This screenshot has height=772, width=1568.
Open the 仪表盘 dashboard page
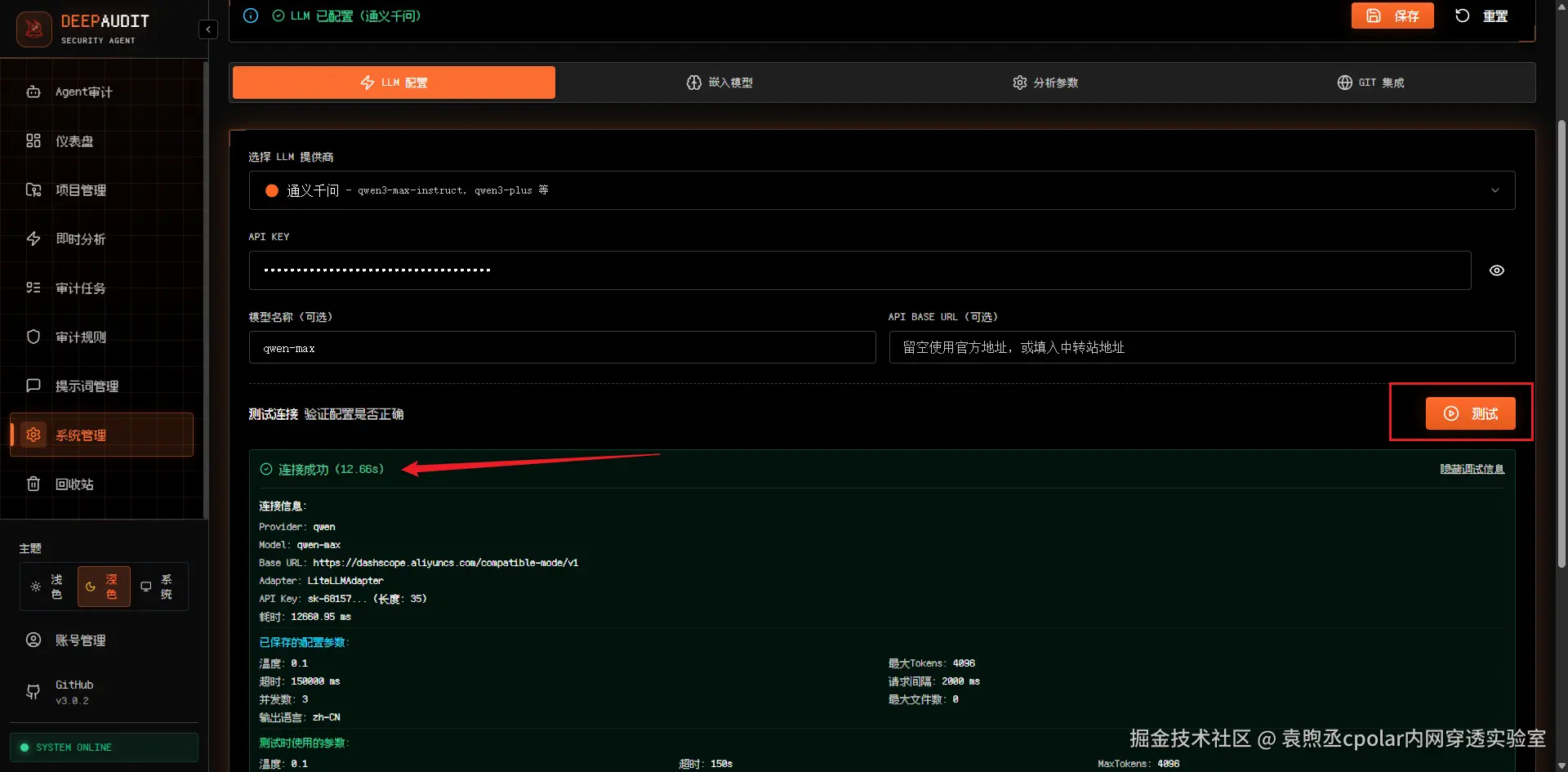pos(102,141)
